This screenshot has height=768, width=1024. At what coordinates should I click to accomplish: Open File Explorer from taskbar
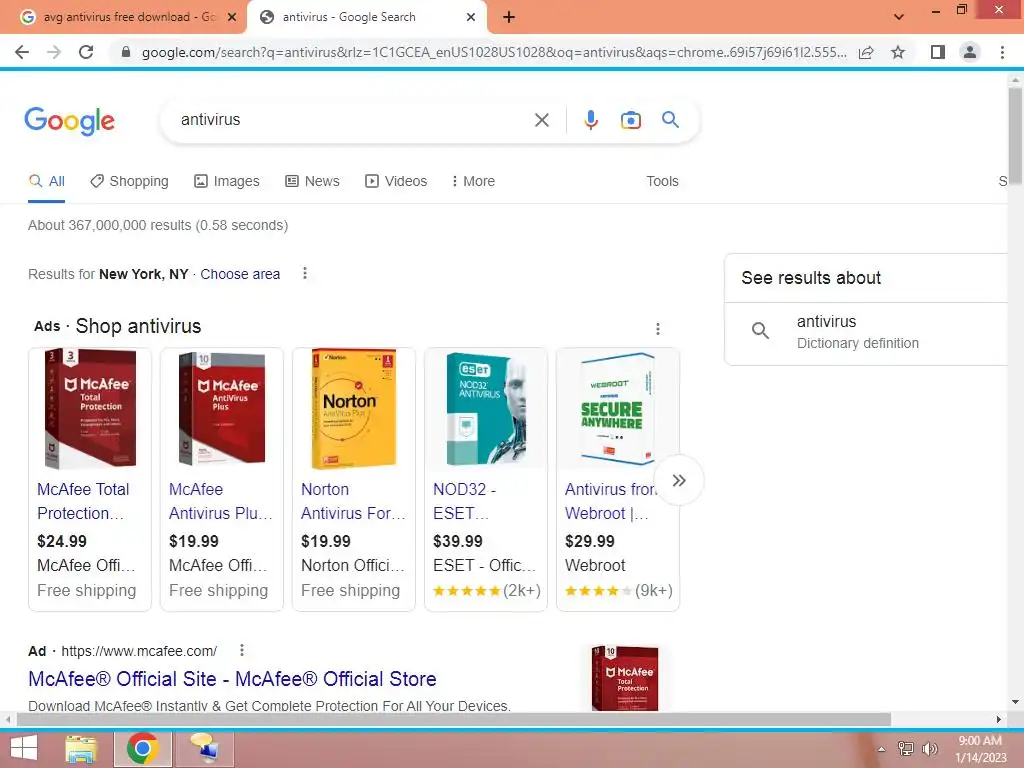click(82, 748)
